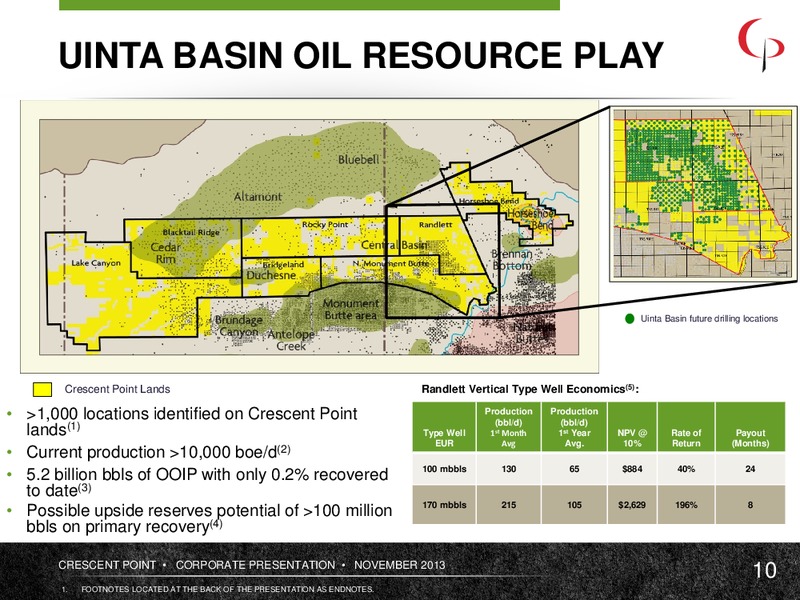Click 'CORPORATE PRESENTATION' in the footer
800x600 pixels.
pos(256,565)
